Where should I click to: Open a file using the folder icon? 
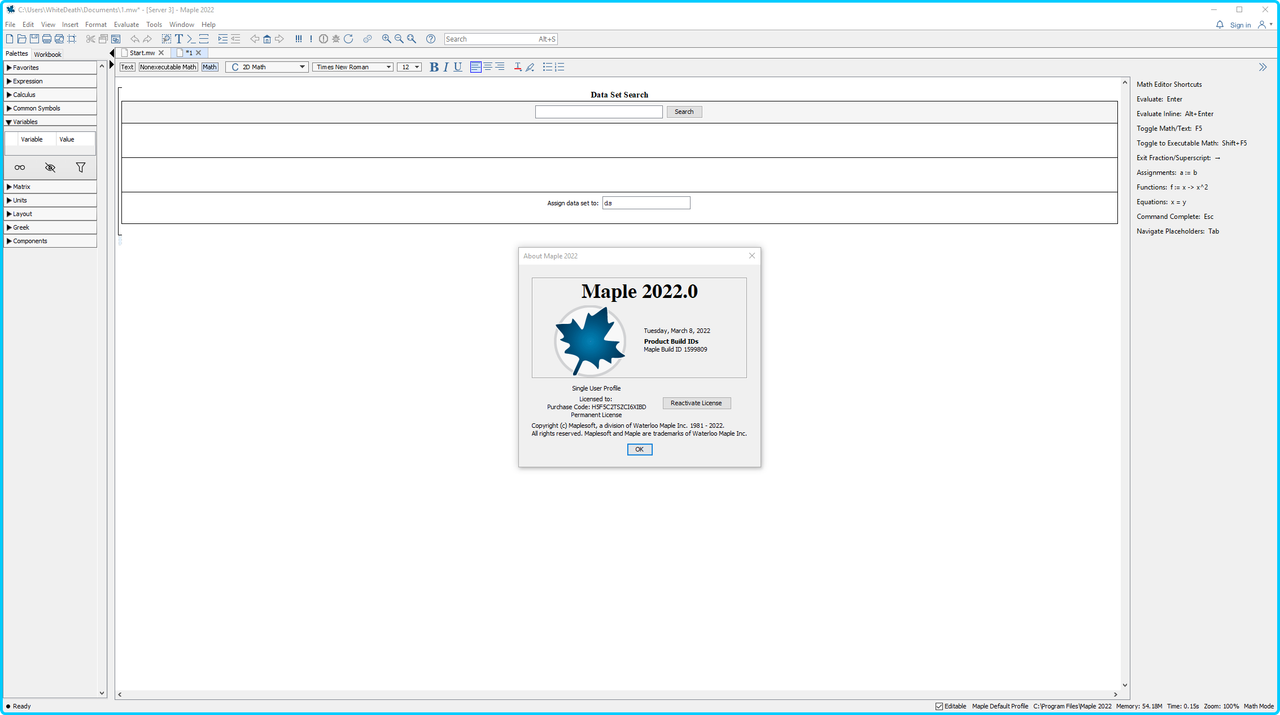[x=21, y=39]
